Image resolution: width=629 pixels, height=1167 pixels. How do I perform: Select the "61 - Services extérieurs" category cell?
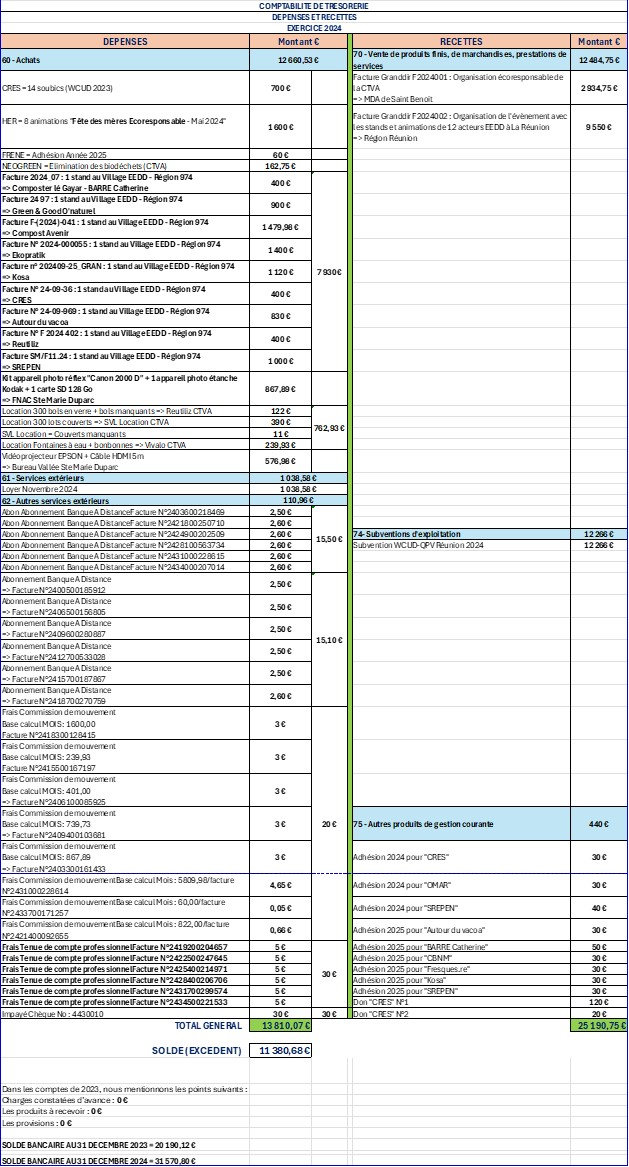(x=125, y=478)
